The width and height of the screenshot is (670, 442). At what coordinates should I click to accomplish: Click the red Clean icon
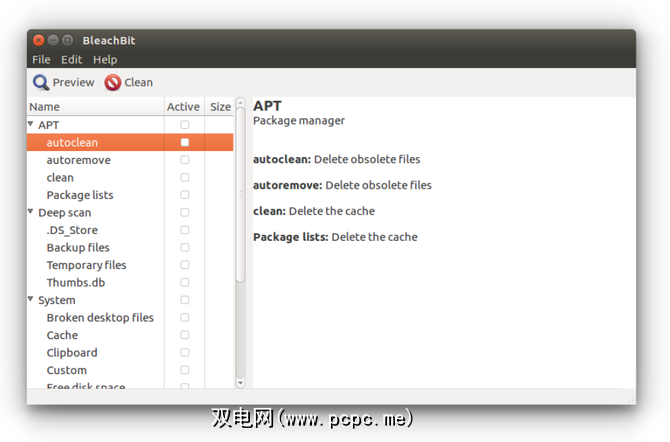pyautogui.click(x=112, y=82)
